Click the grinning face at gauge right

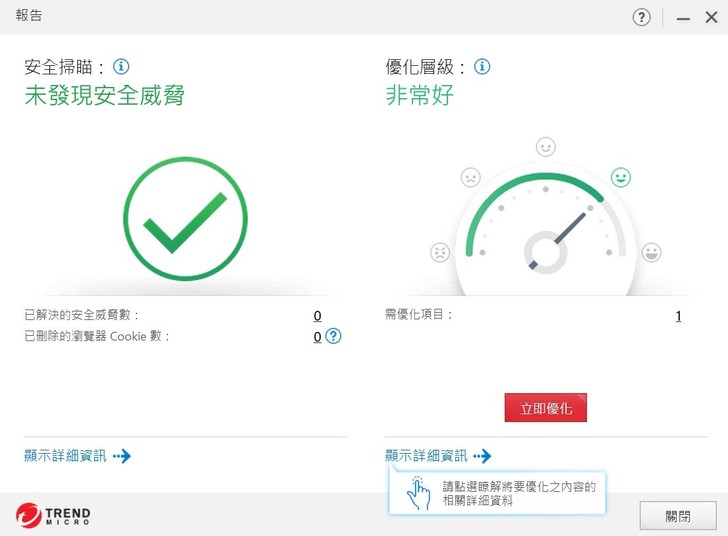tap(651, 252)
